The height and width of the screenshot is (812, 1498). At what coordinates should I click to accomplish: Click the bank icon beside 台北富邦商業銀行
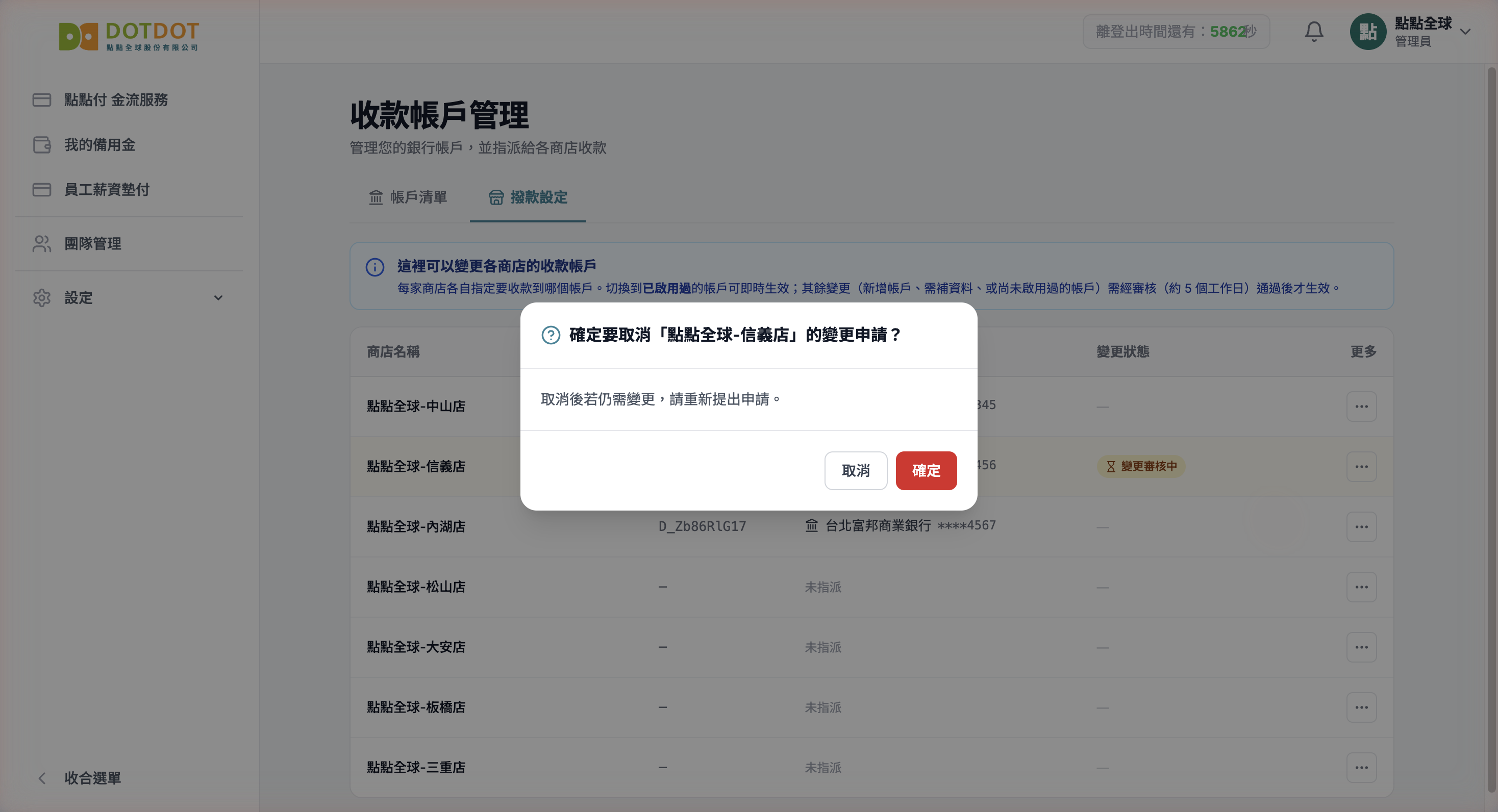pyautogui.click(x=811, y=525)
